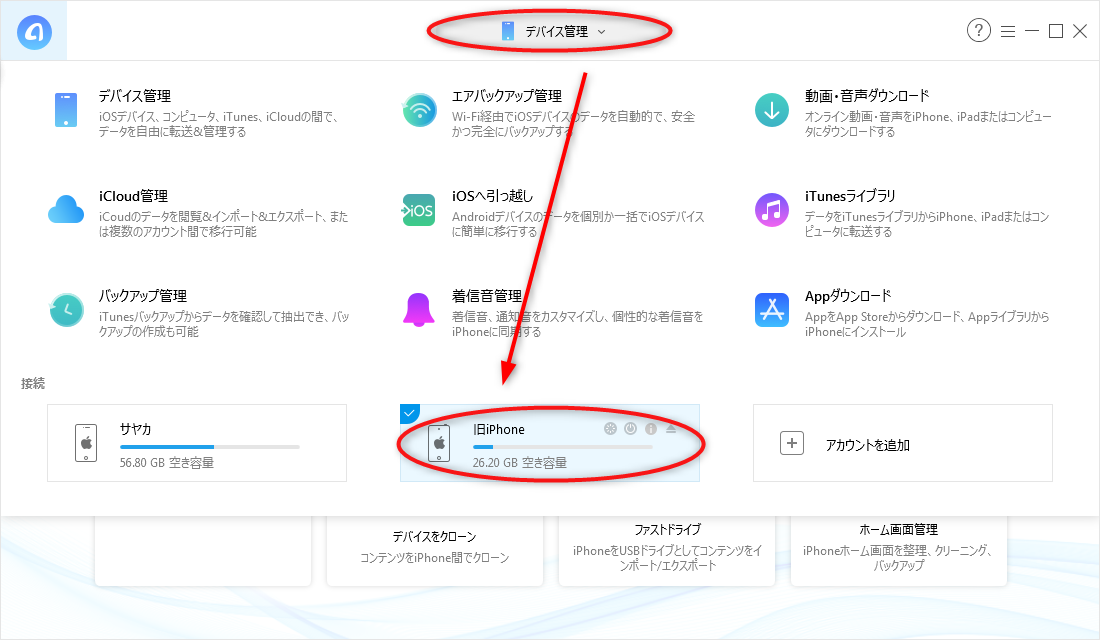The width and height of the screenshot is (1100, 640).
Task: Open the デバイス管理 dropdown at top
Action: click(x=553, y=32)
